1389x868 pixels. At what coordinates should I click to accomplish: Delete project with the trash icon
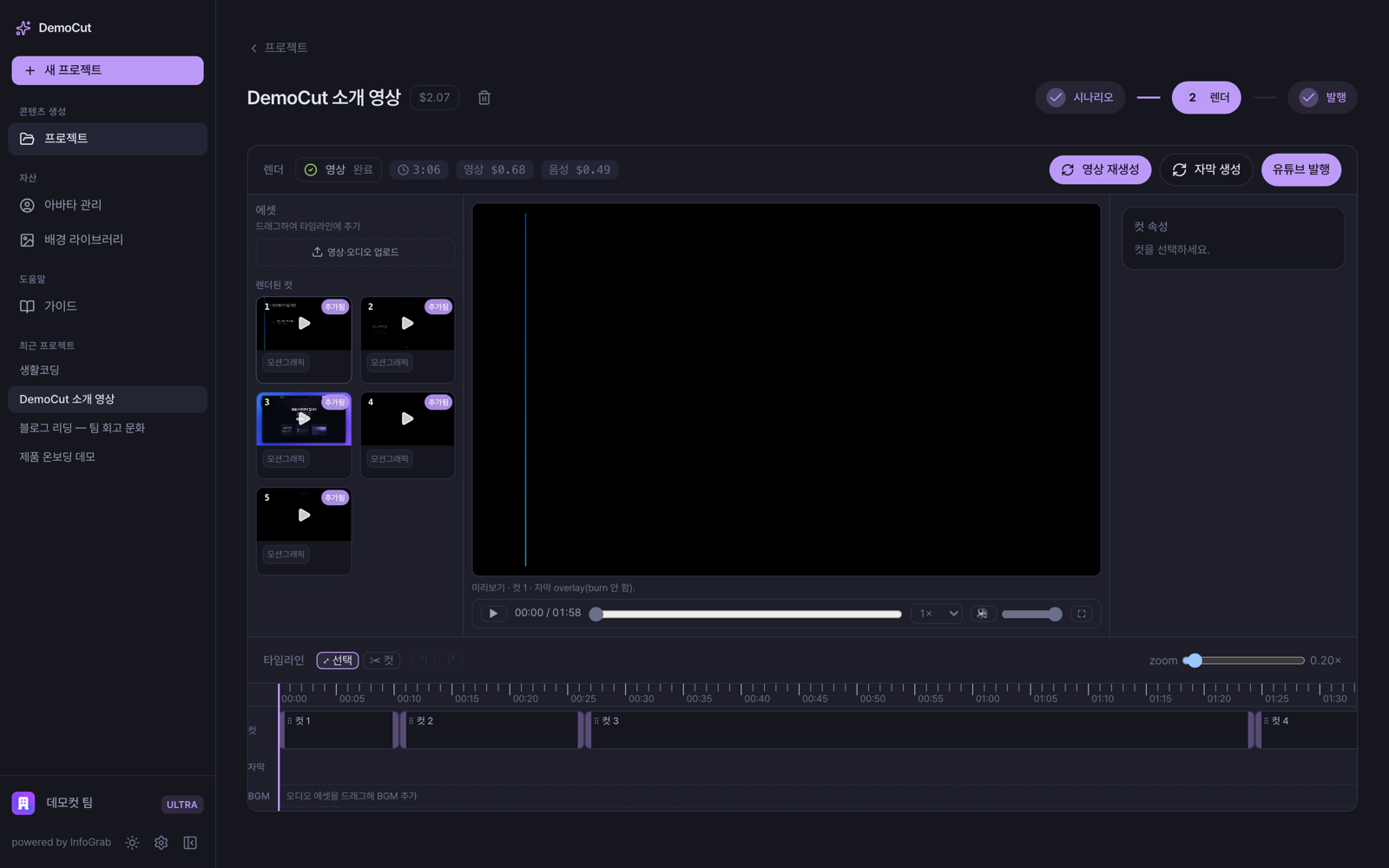coord(484,98)
